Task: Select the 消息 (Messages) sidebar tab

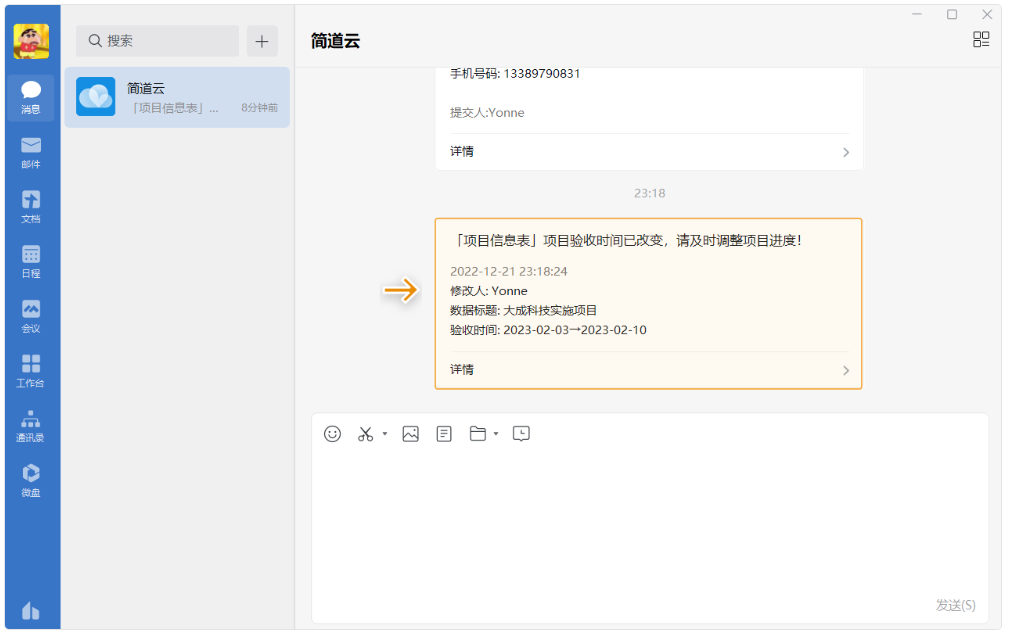Action: 31,97
